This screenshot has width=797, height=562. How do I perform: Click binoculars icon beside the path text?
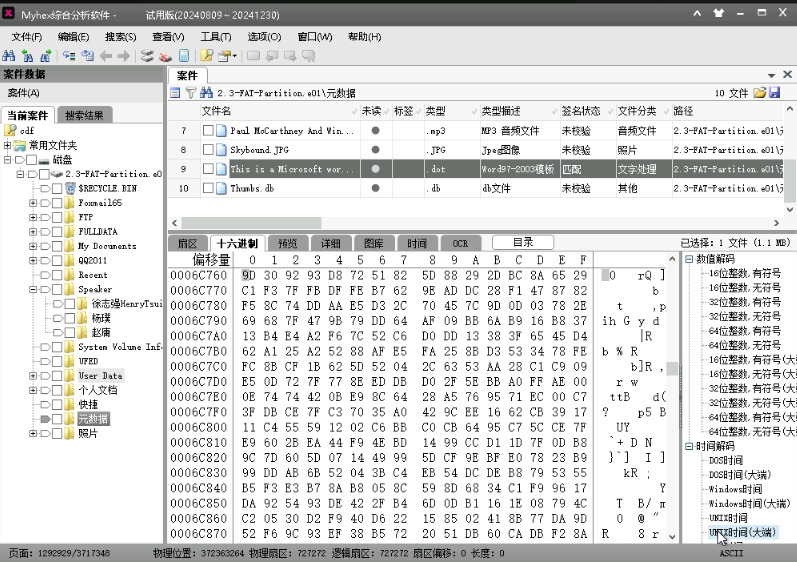tap(206, 93)
